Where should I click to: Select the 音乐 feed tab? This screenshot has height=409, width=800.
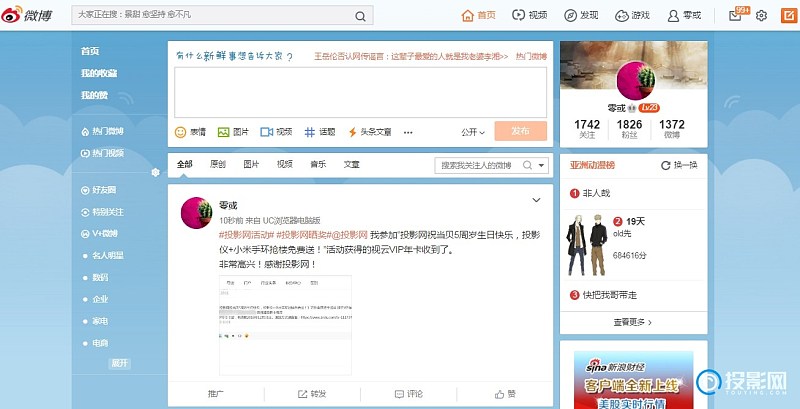[318, 164]
